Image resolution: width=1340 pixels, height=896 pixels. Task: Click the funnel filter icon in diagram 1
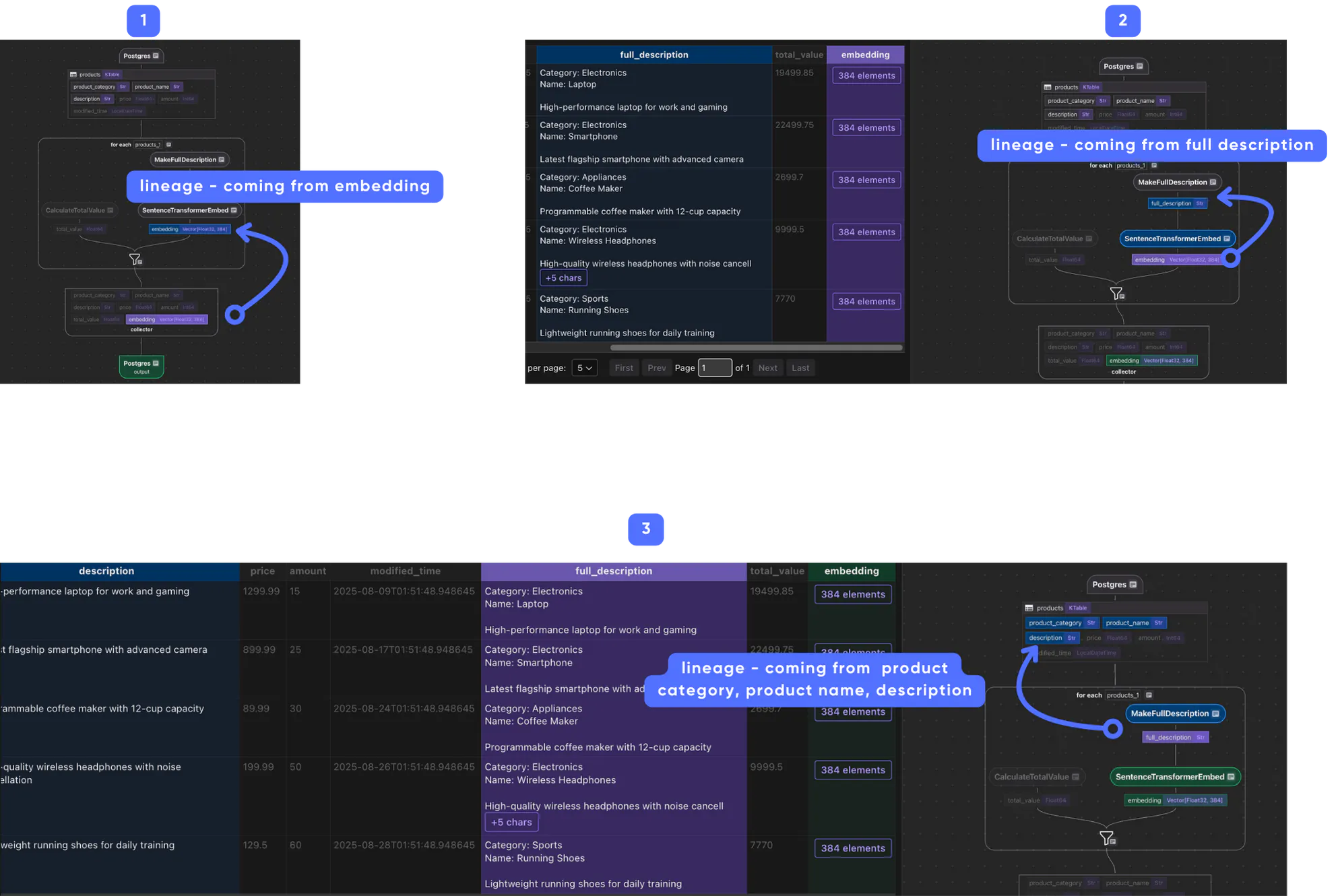(x=135, y=259)
